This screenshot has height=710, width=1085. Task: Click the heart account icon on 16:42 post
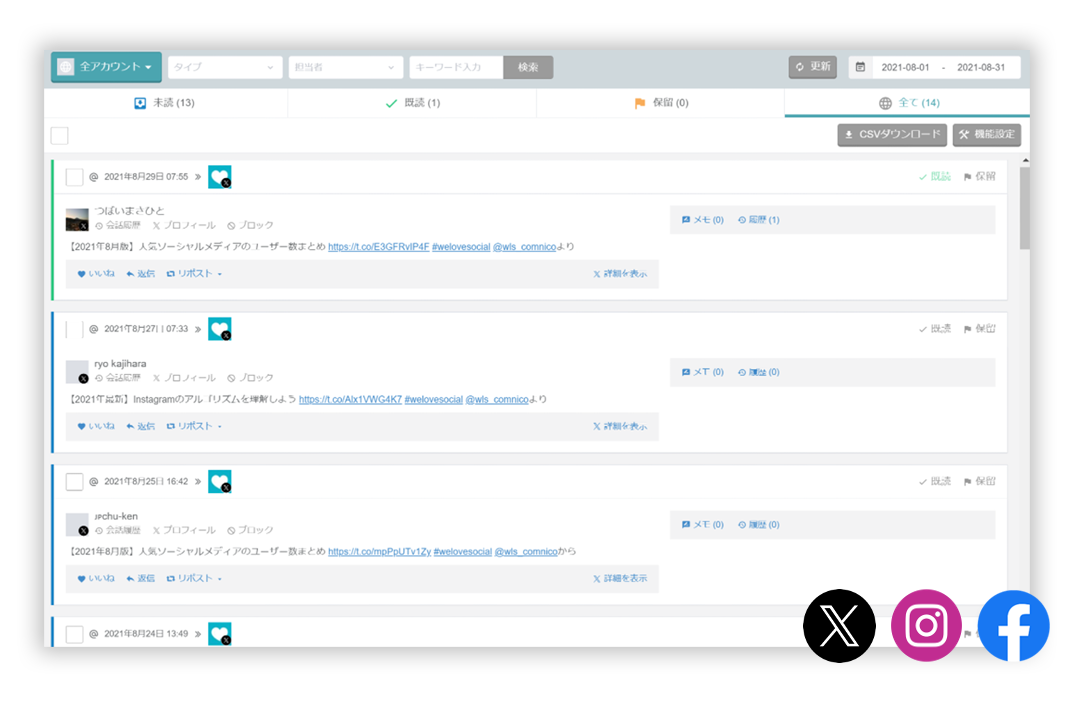pos(220,481)
